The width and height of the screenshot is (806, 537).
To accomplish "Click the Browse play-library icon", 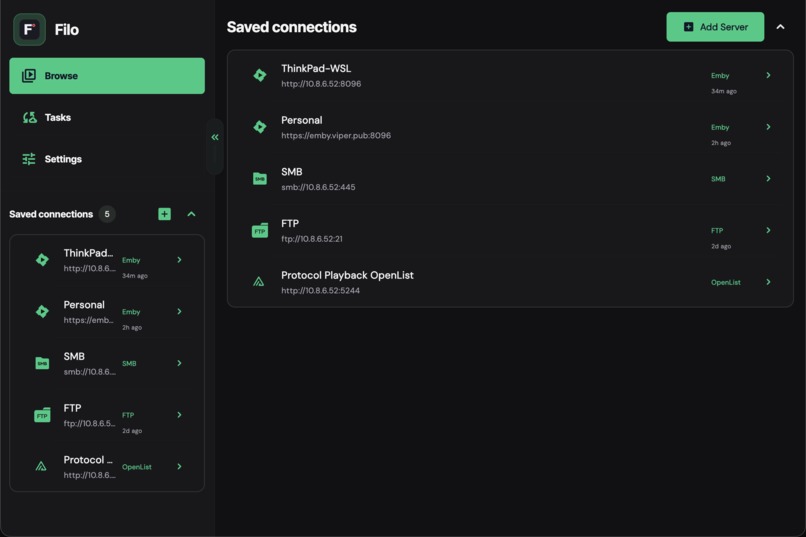I will click(x=29, y=76).
